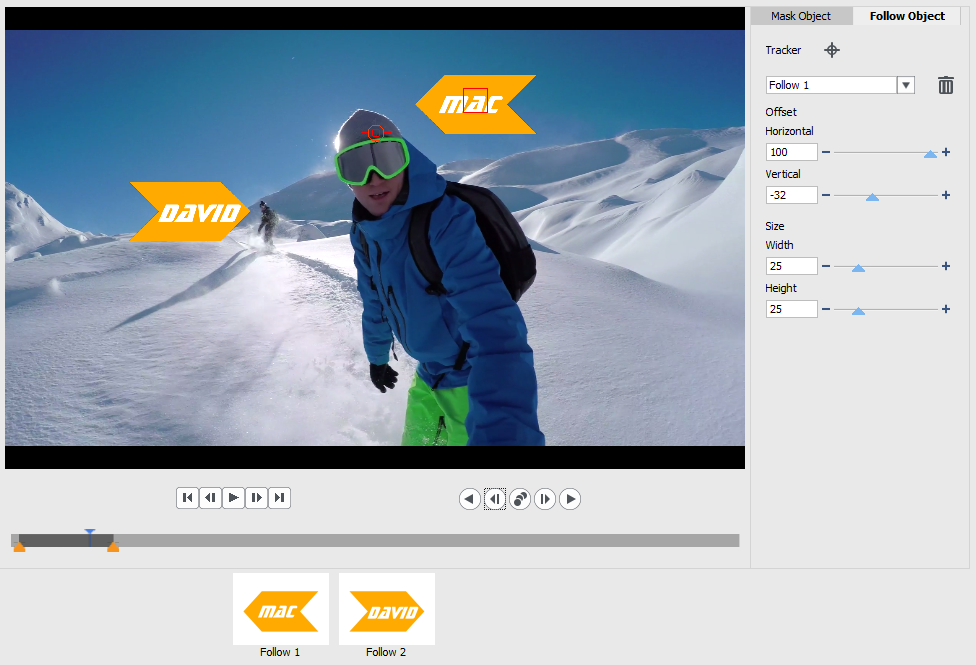Track one frame forward using round step button
976x665 pixels.
(x=545, y=499)
